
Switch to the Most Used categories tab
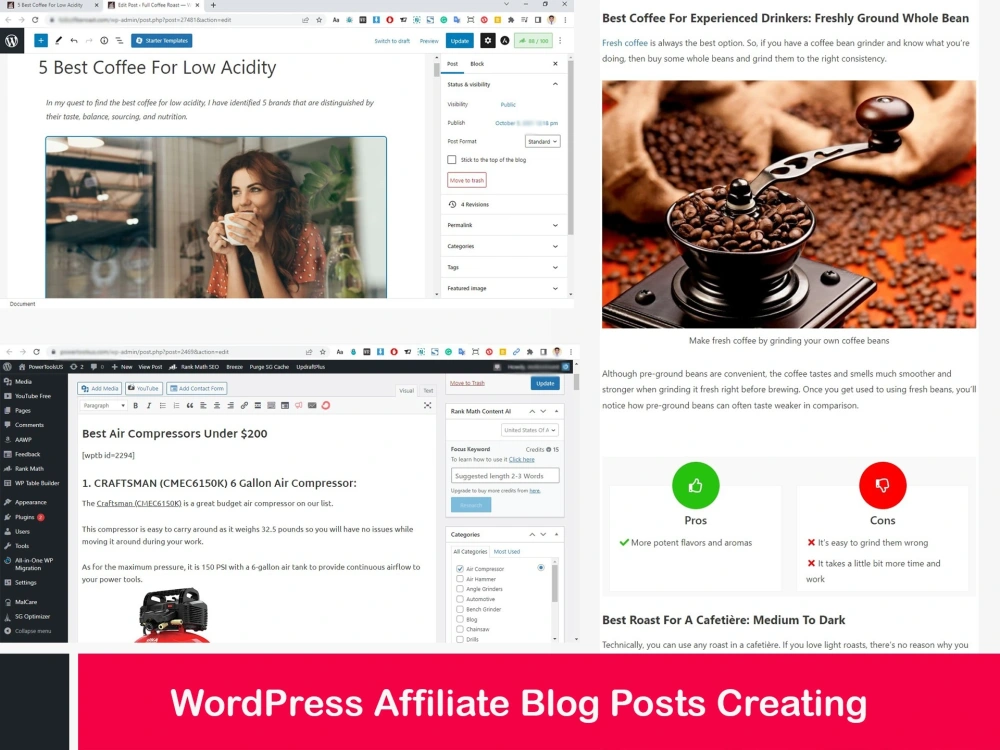[507, 552]
